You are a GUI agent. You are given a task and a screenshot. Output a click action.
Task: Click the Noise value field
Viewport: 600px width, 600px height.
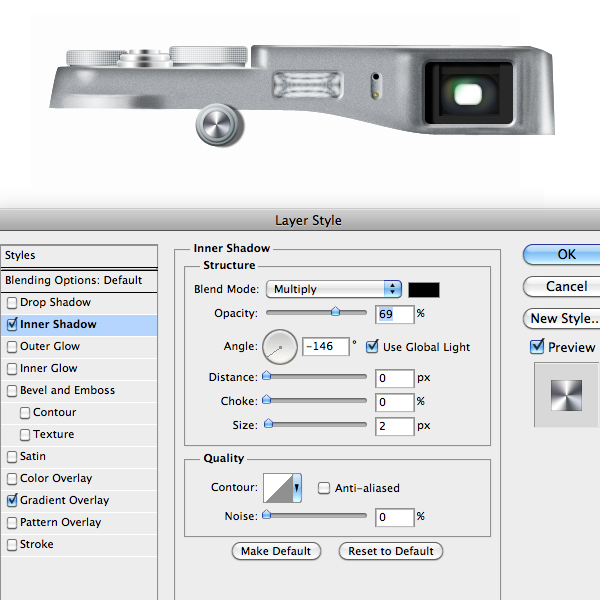tap(395, 517)
